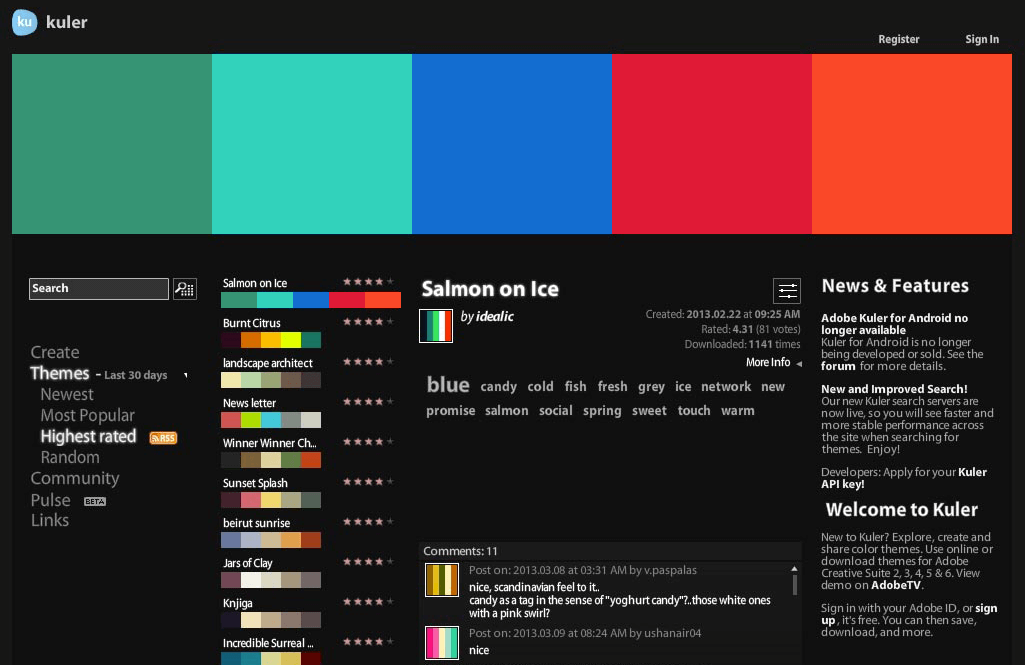Click ushanair04 comment theme thumbnail
The height and width of the screenshot is (665, 1025).
(x=442, y=643)
